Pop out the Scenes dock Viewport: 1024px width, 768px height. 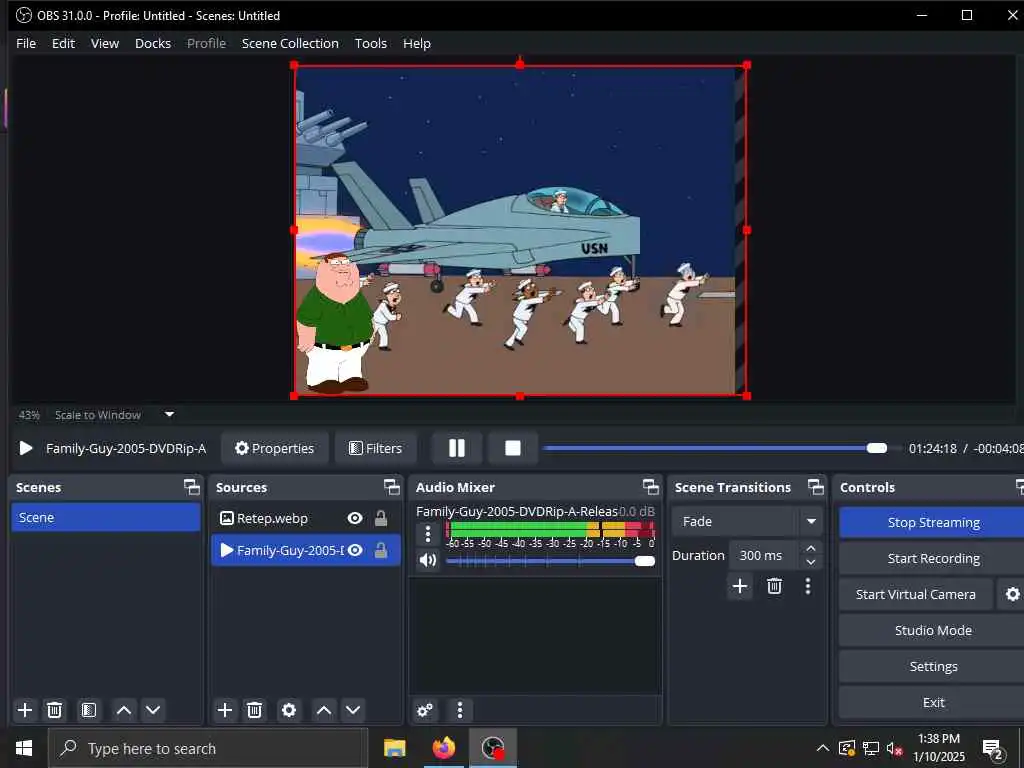pyautogui.click(x=191, y=487)
